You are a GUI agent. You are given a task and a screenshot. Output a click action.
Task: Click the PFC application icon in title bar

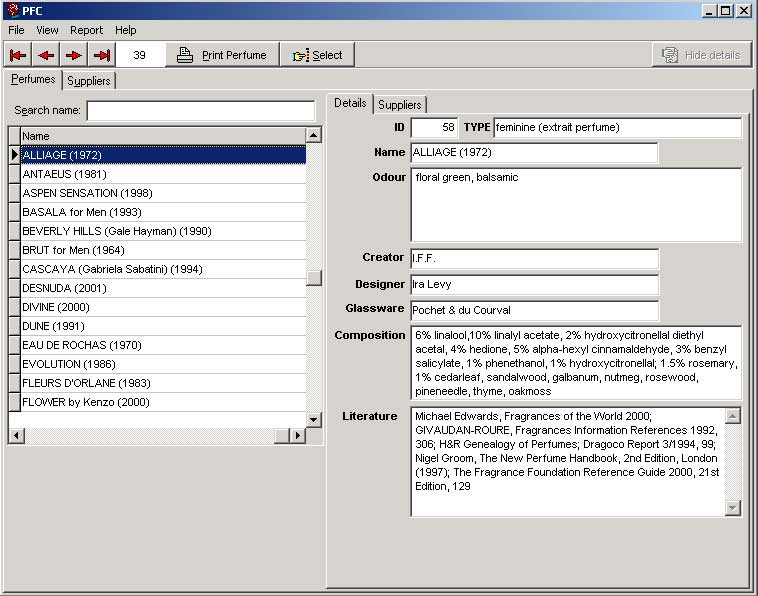[13, 10]
